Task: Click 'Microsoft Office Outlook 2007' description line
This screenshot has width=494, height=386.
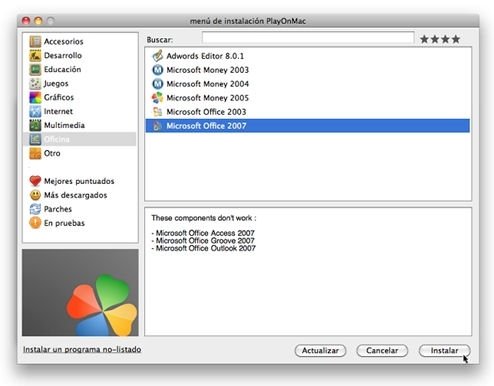Action: click(x=204, y=248)
